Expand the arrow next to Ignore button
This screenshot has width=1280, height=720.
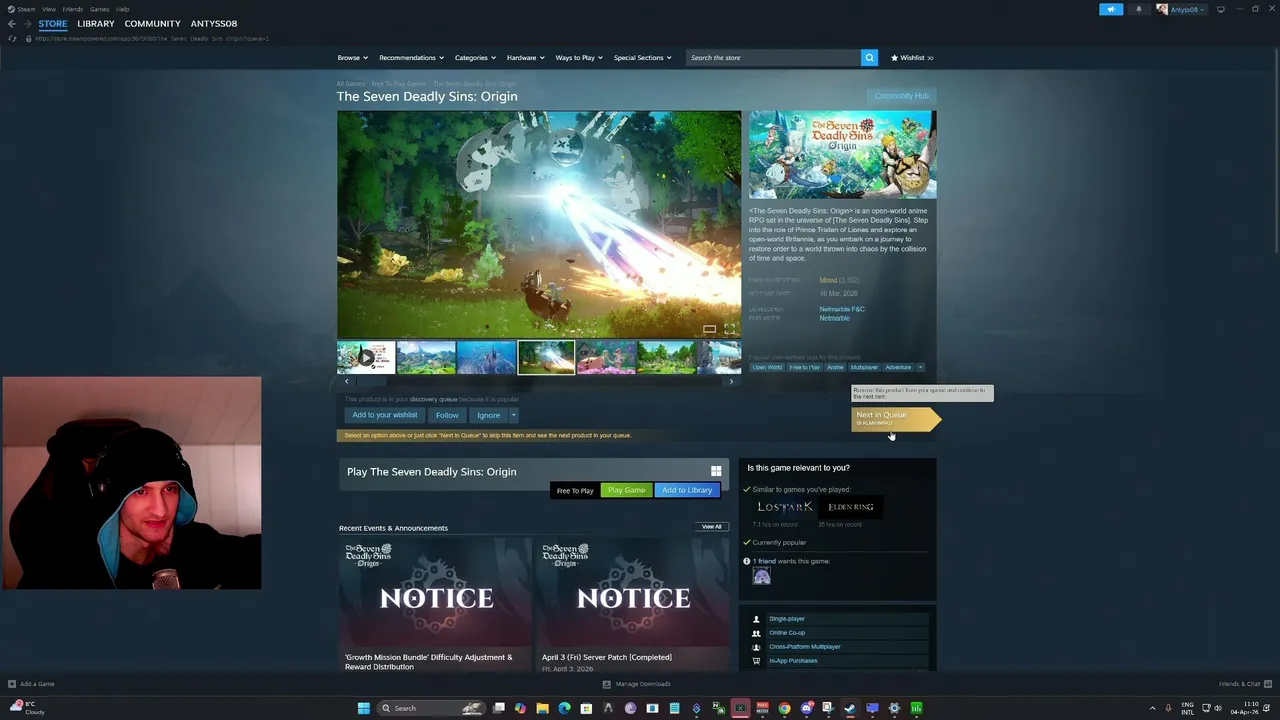tap(513, 415)
